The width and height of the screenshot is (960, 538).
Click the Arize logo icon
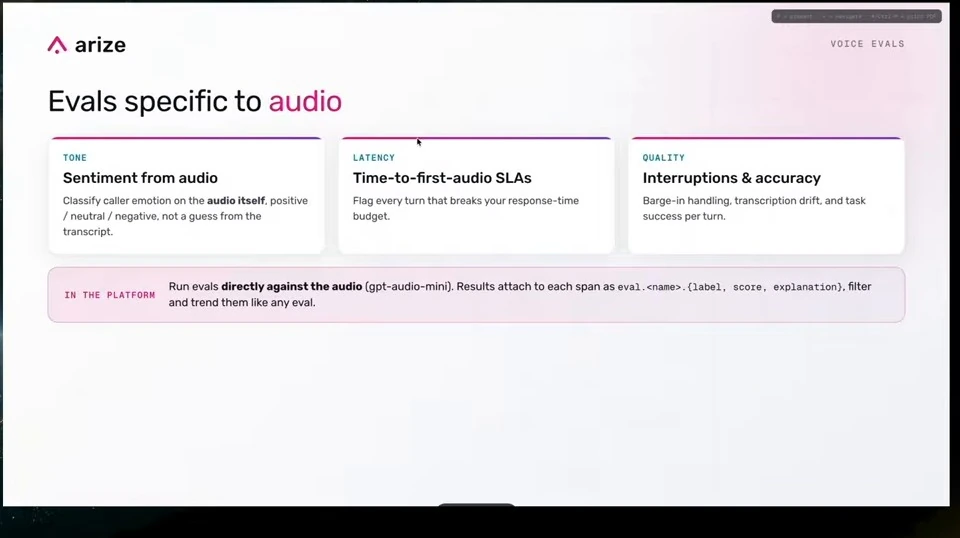(x=57, y=45)
